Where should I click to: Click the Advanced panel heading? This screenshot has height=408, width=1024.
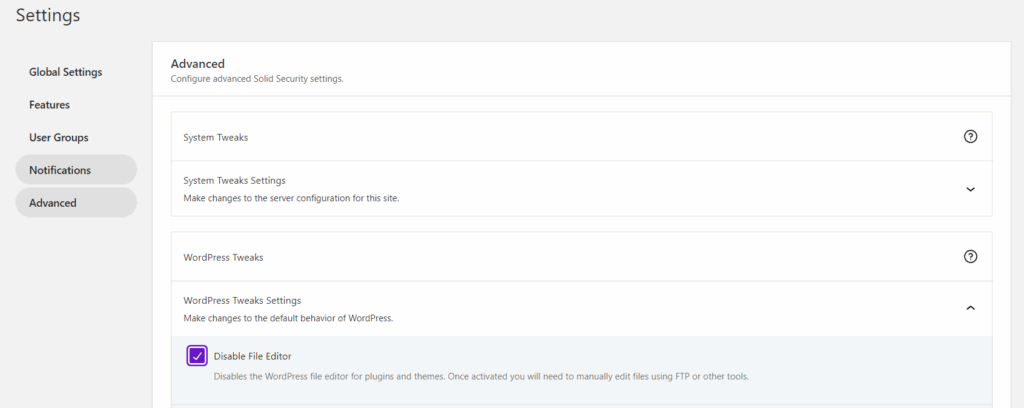pos(198,63)
